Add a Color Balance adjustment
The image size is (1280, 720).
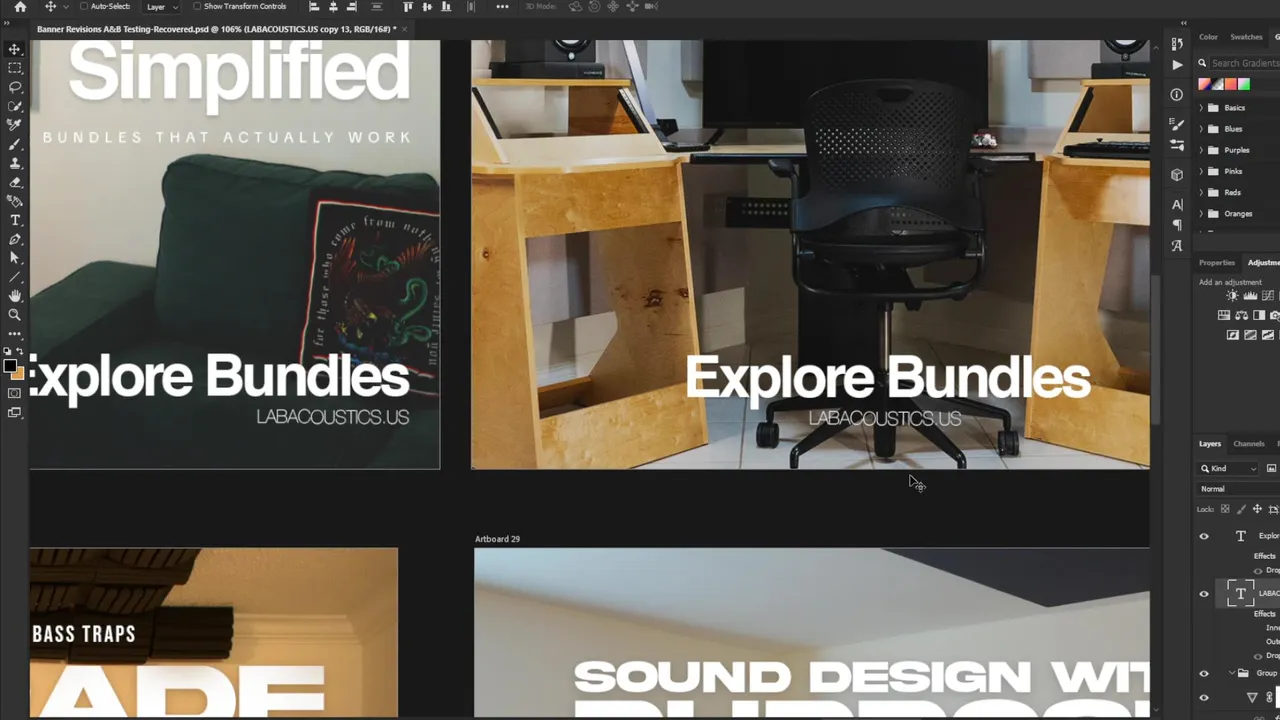click(1241, 315)
